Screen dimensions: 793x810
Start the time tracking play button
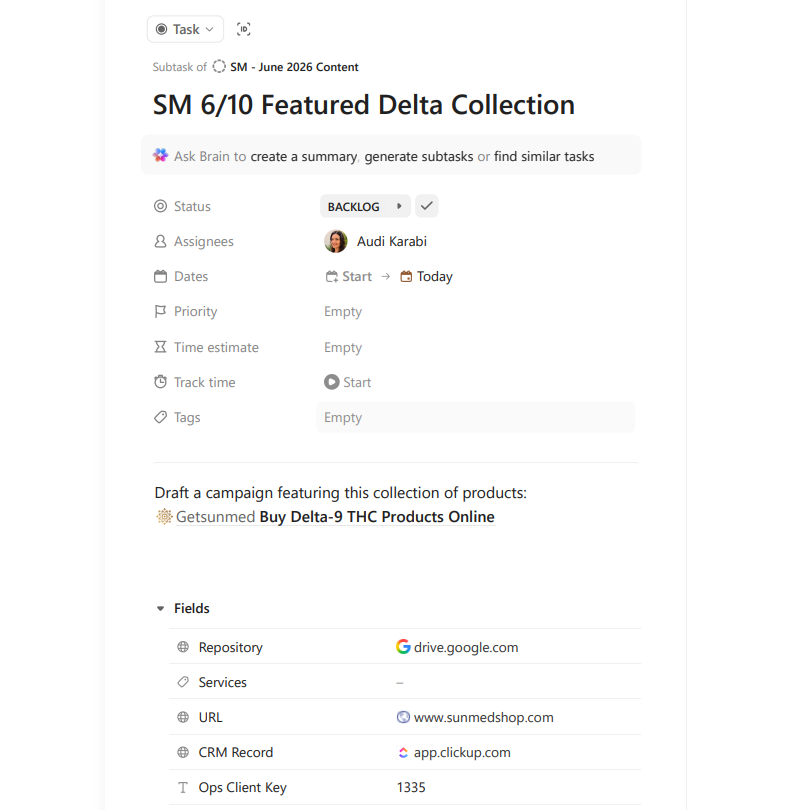pos(332,382)
